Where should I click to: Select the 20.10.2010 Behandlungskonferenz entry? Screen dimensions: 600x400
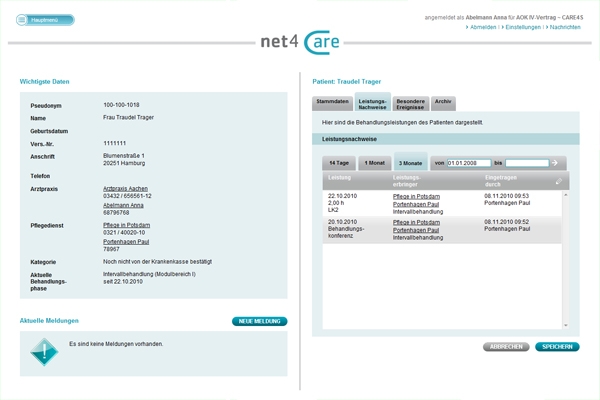pos(442,230)
